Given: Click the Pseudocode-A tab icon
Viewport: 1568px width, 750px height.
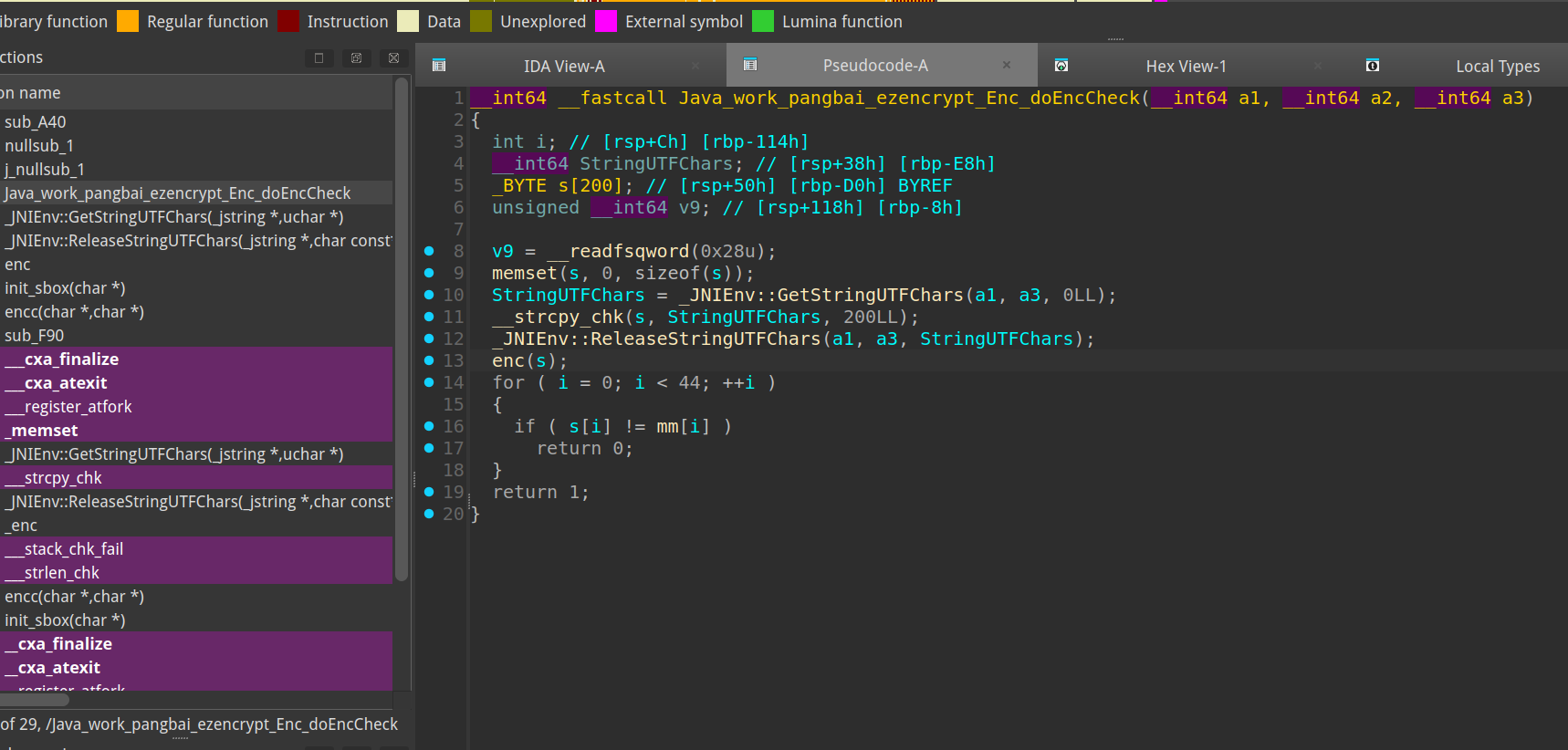Looking at the screenshot, I should coord(750,65).
